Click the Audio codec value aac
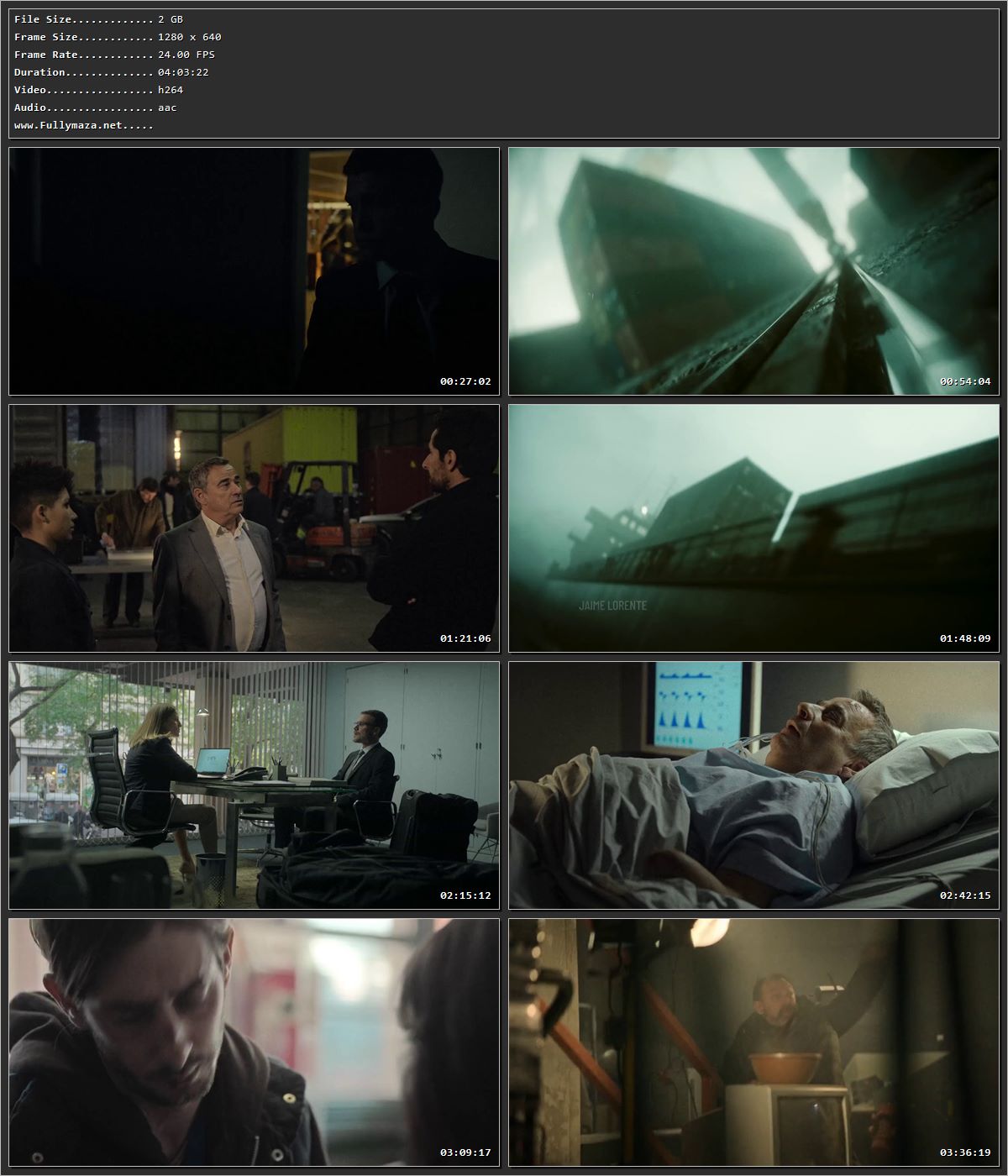1008x1176 pixels. [x=167, y=108]
